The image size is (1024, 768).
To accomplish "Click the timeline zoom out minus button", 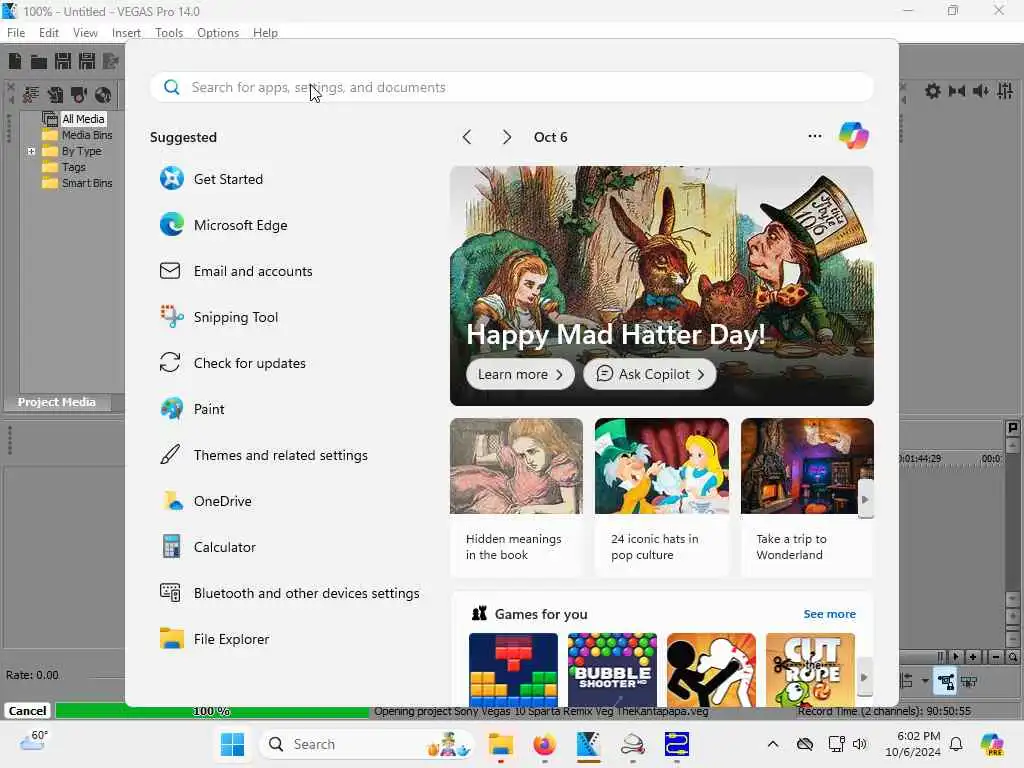I will pyautogui.click(x=996, y=656).
